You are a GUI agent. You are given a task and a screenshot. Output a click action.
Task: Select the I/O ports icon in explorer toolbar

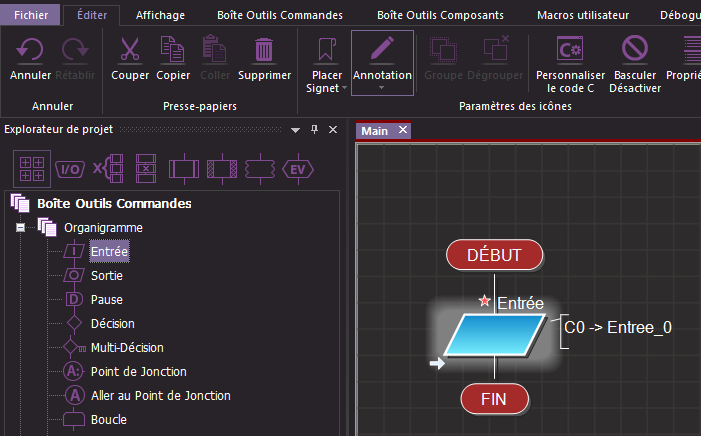pos(69,169)
